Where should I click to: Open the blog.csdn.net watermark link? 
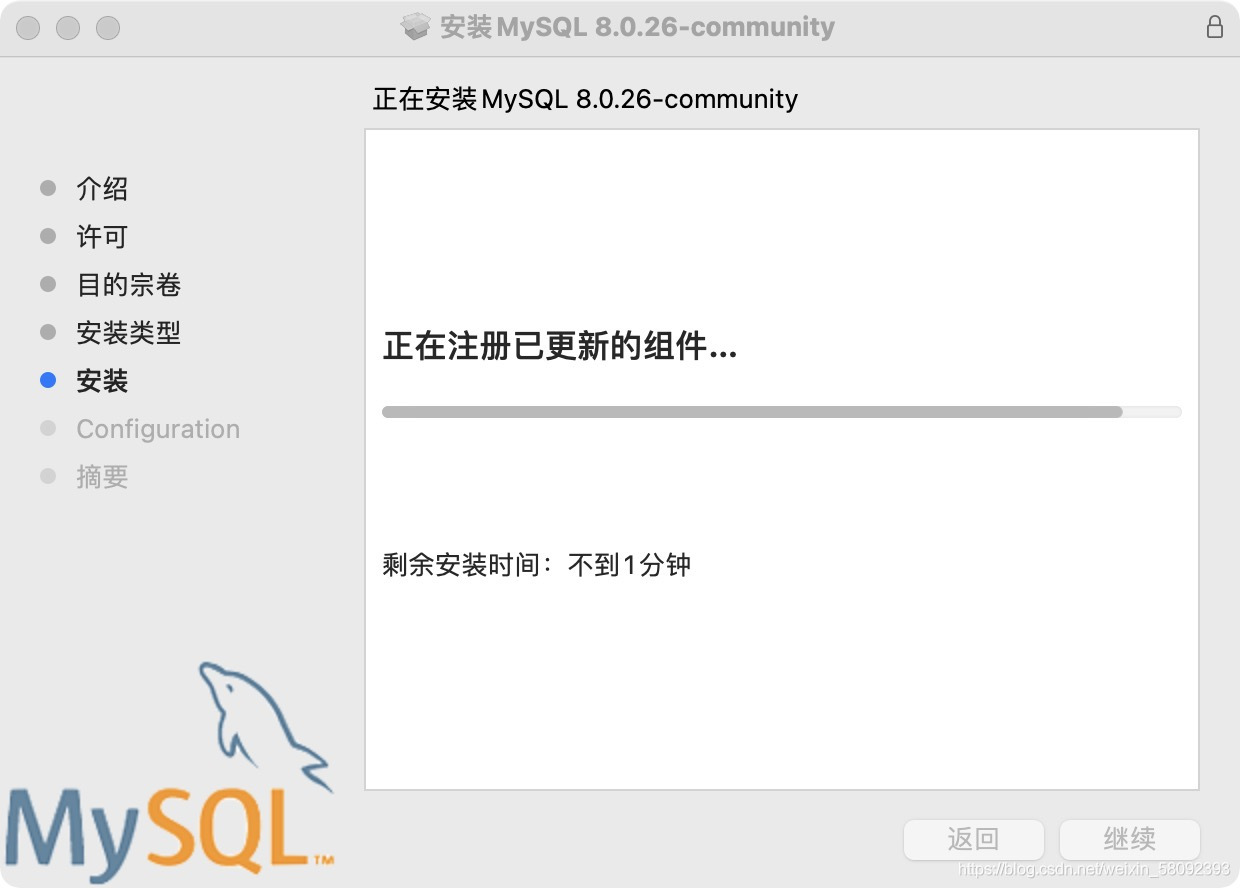click(x=1094, y=870)
